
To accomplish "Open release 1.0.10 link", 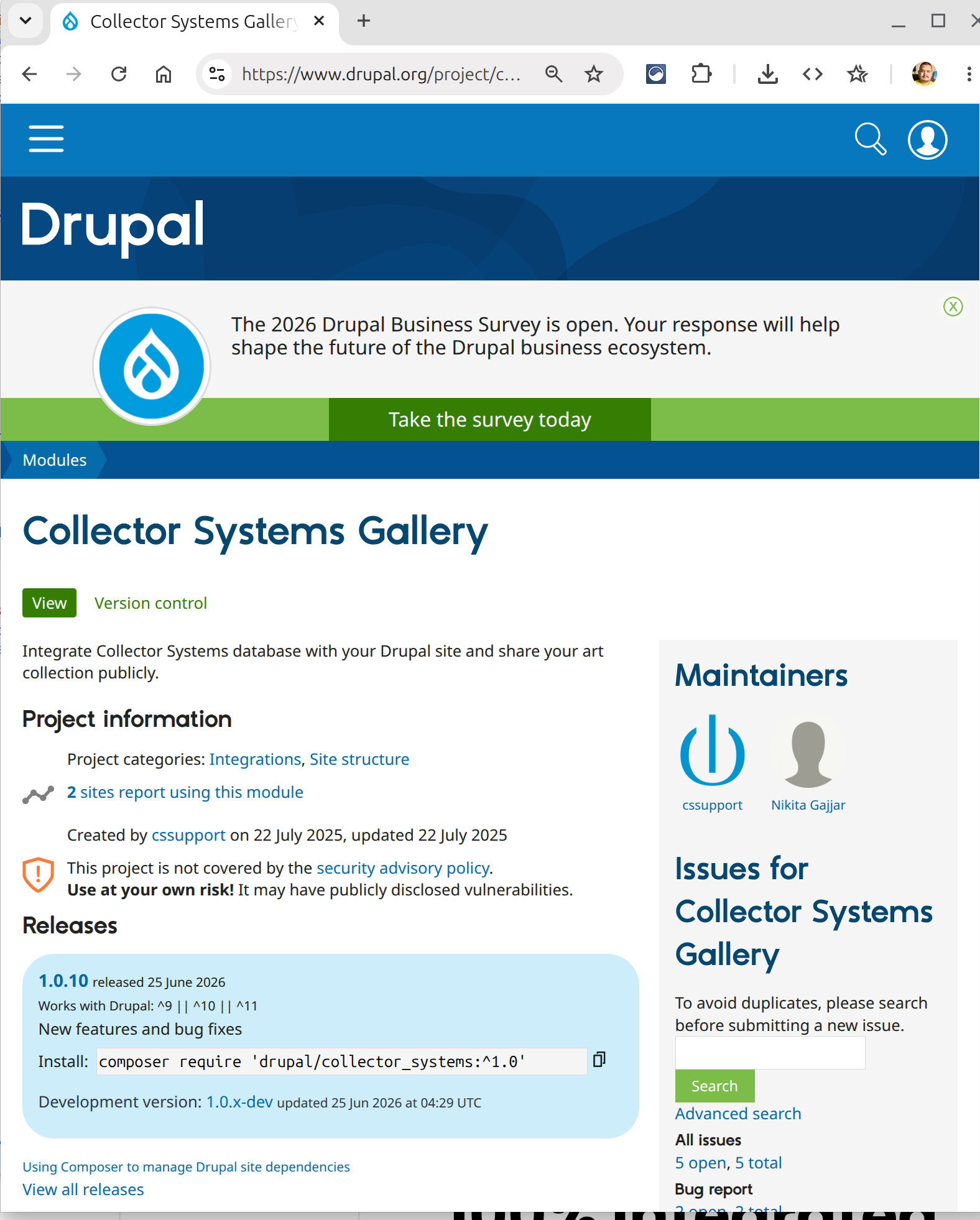I will (x=63, y=981).
